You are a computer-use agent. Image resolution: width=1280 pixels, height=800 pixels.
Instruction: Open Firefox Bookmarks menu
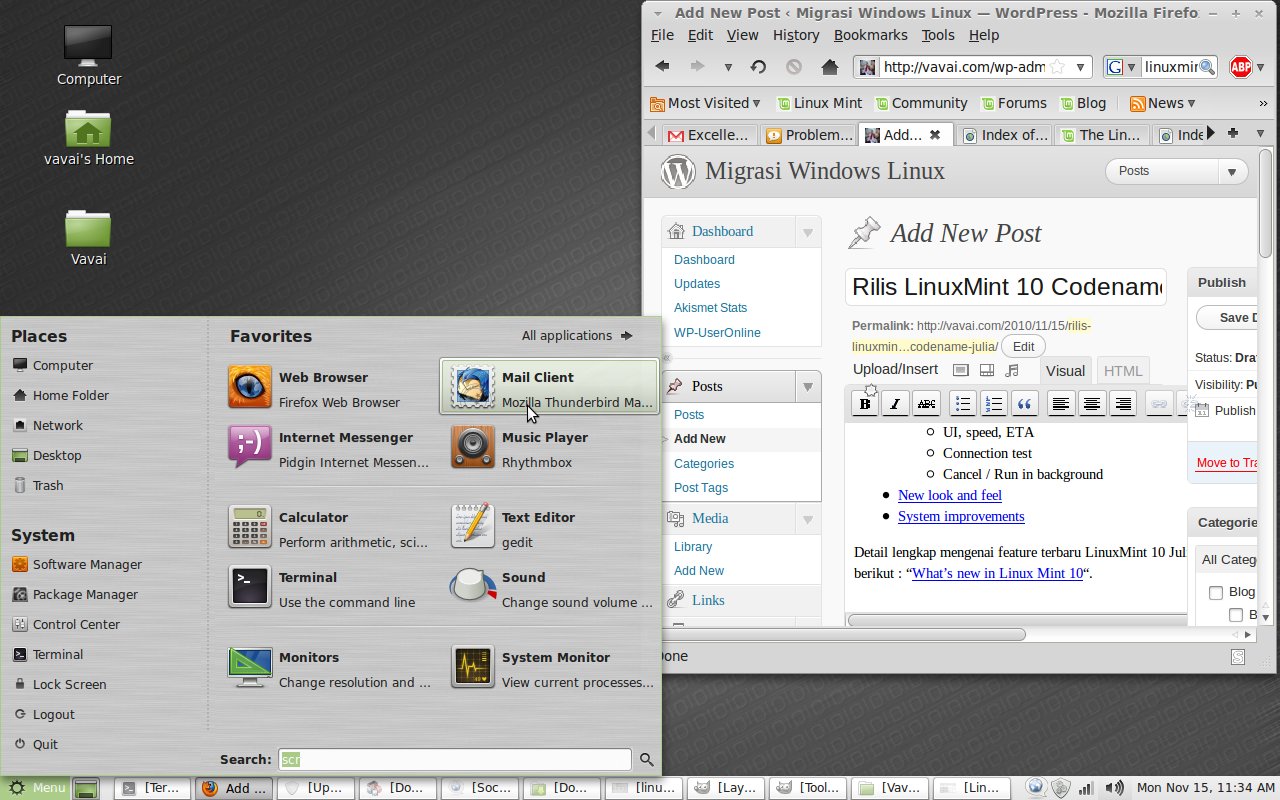(870, 35)
